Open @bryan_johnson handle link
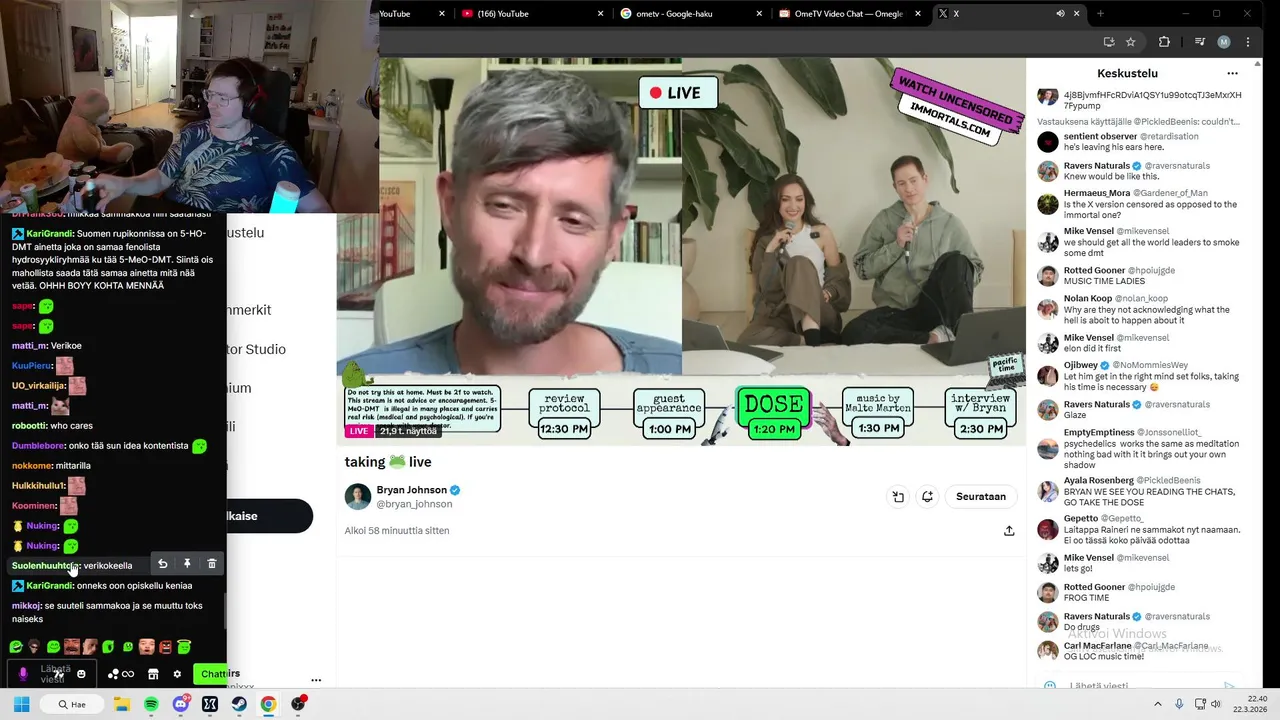1280x720 pixels. click(414, 504)
